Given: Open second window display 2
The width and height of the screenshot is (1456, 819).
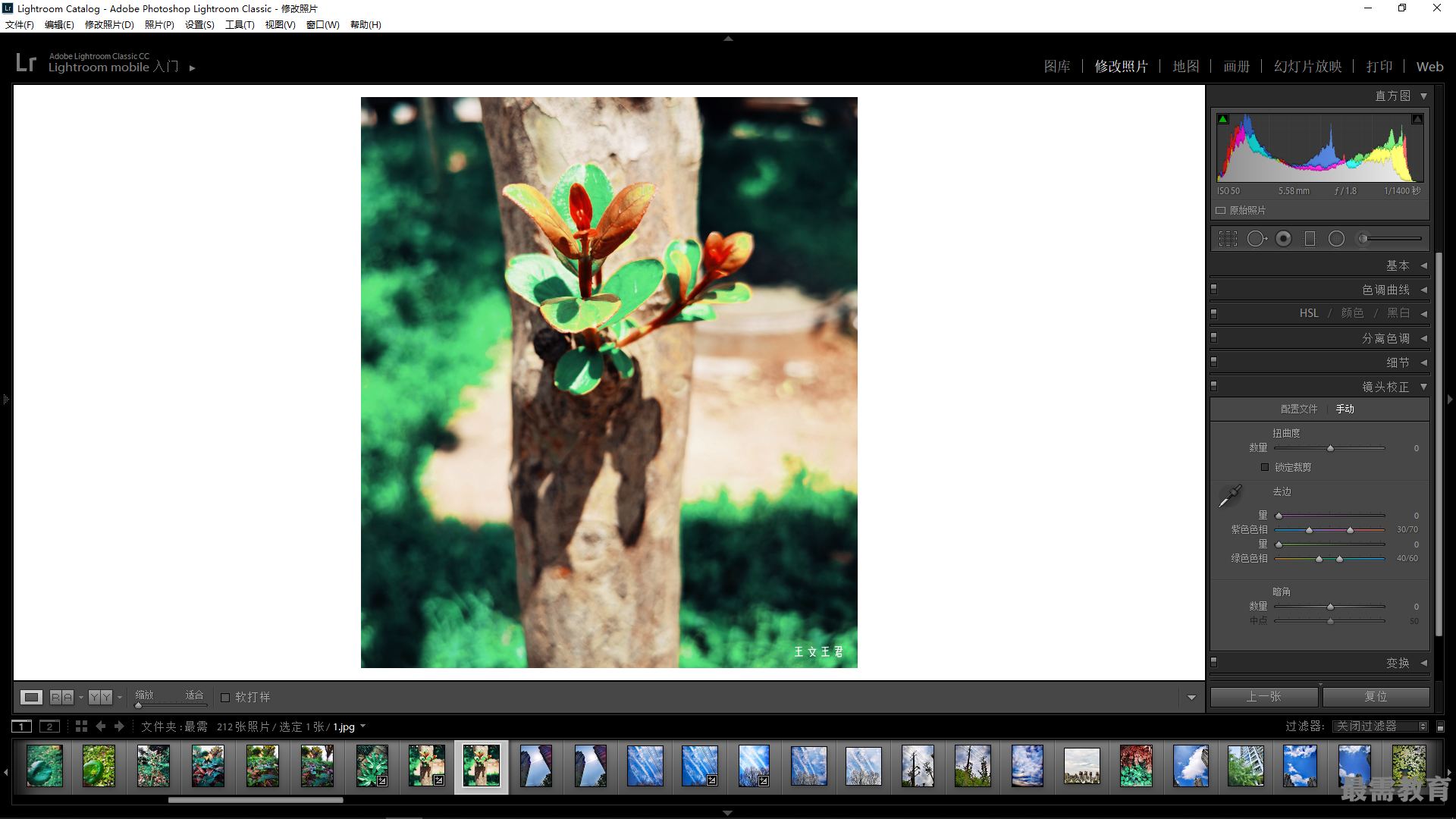Looking at the screenshot, I should pyautogui.click(x=49, y=726).
